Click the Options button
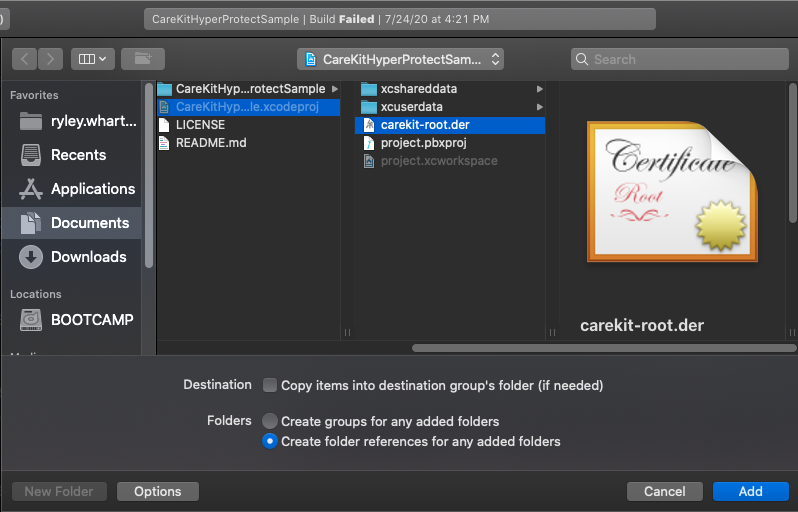 point(158,492)
